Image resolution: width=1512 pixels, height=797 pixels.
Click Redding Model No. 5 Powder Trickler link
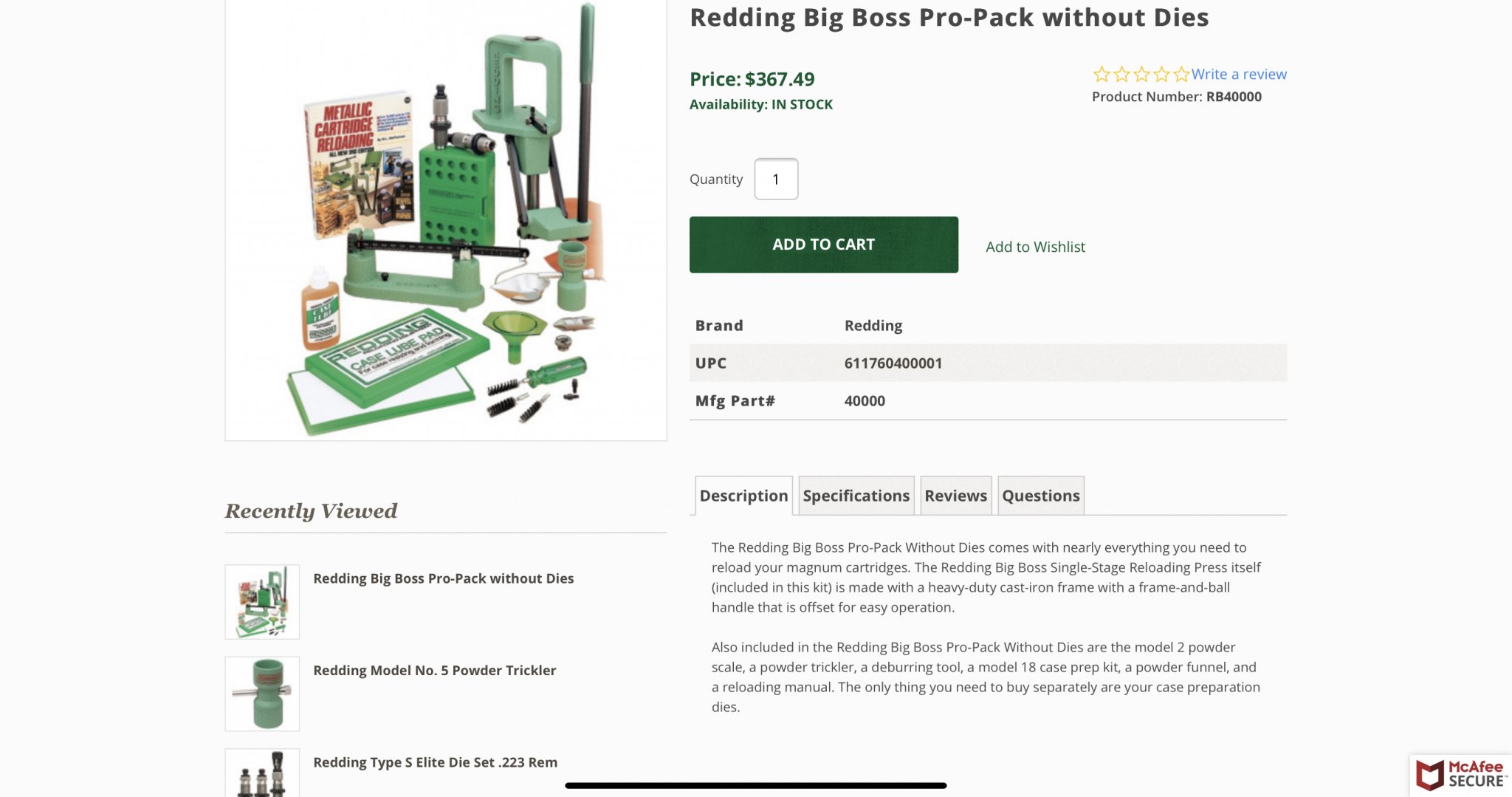pos(434,671)
